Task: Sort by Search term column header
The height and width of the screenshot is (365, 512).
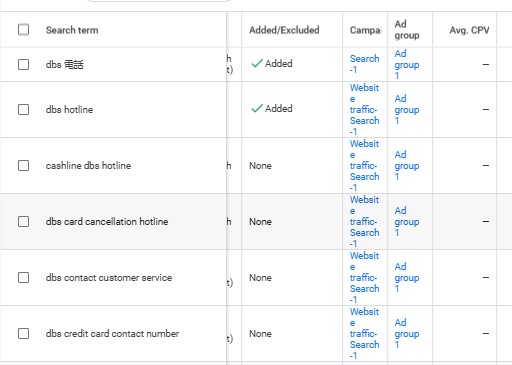Action: pyautogui.click(x=72, y=30)
